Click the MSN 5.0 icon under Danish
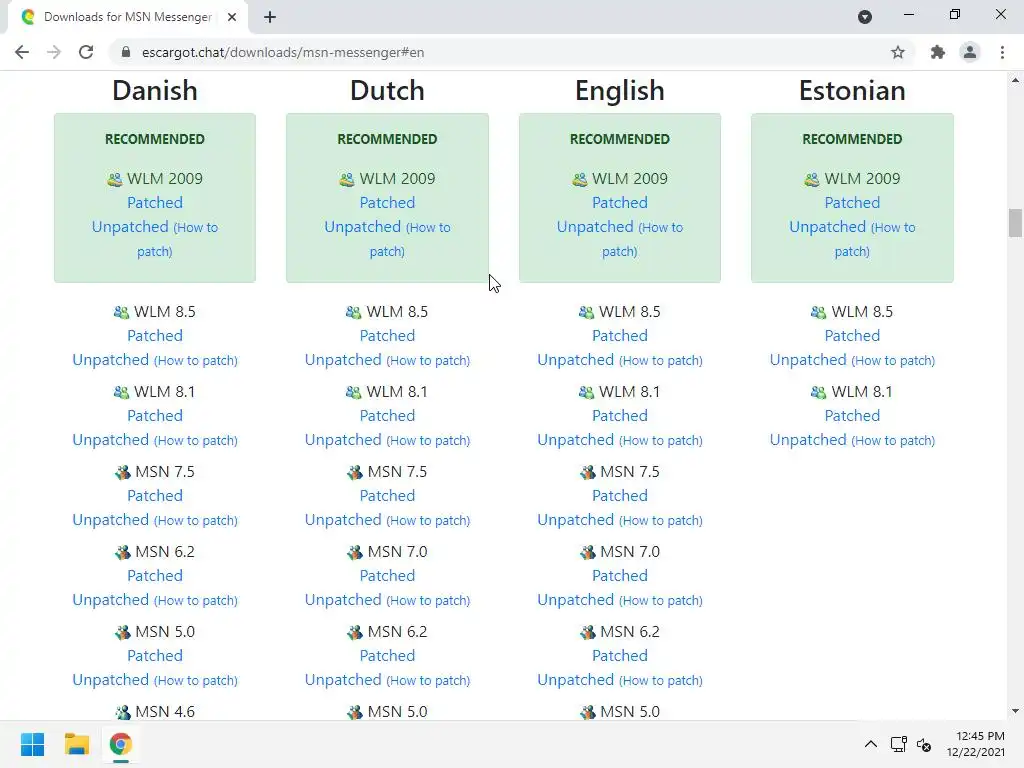The width and height of the screenshot is (1024, 768). click(x=122, y=632)
